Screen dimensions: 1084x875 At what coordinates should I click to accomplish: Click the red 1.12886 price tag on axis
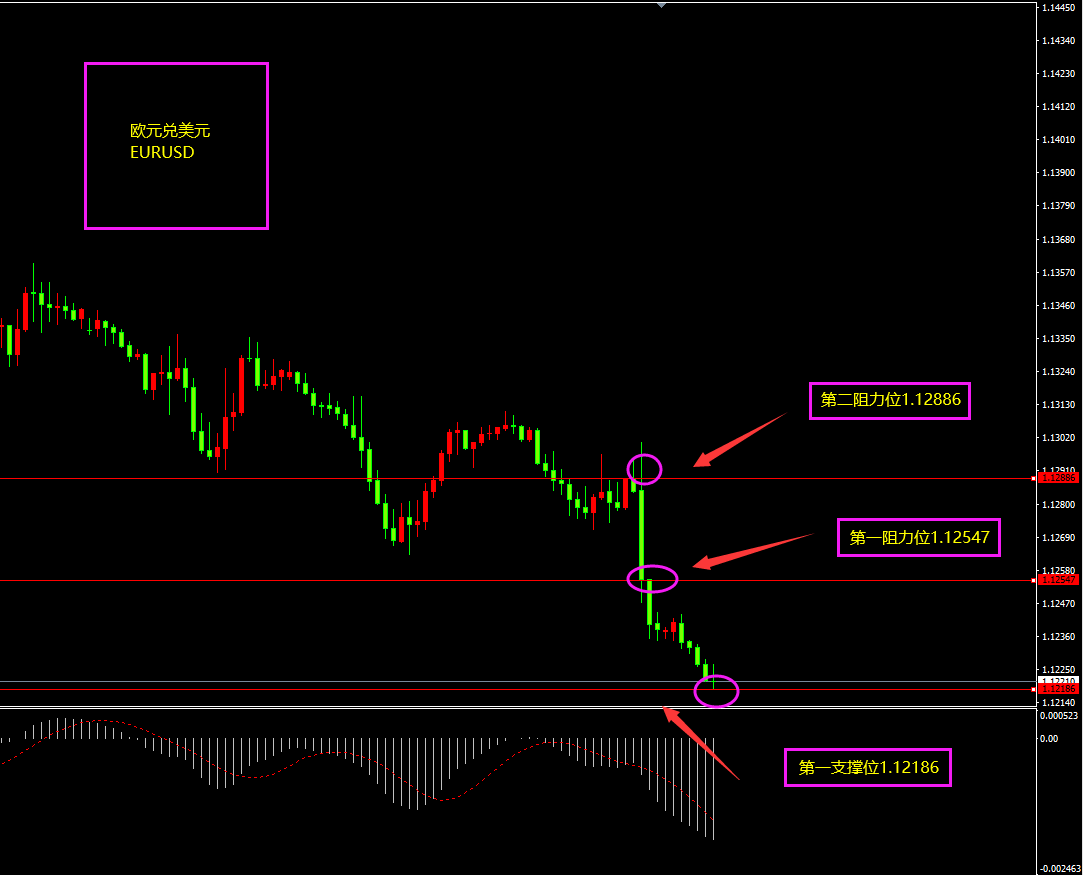point(1058,478)
